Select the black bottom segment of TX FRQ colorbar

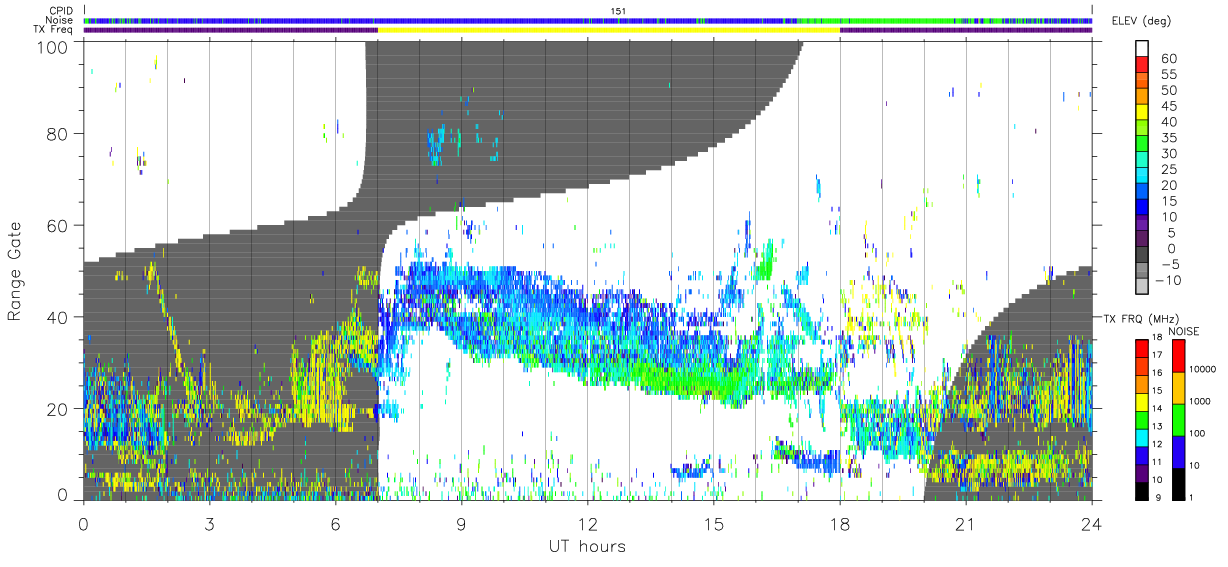tap(1143, 491)
